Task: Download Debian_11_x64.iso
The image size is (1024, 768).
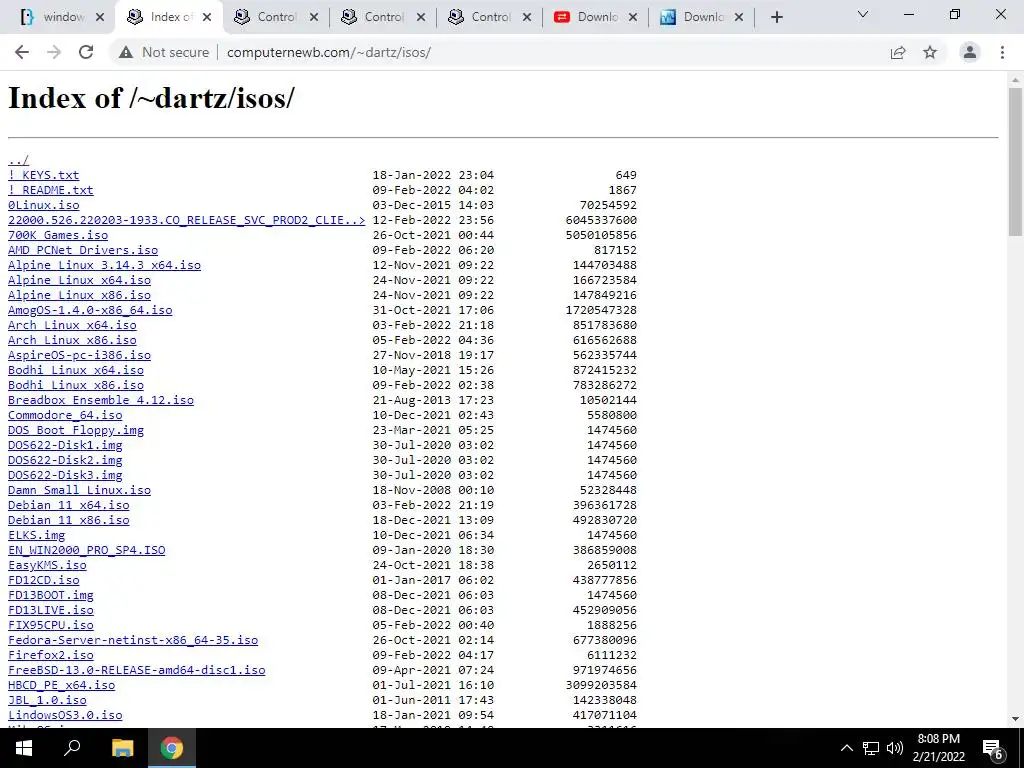Action: point(68,505)
